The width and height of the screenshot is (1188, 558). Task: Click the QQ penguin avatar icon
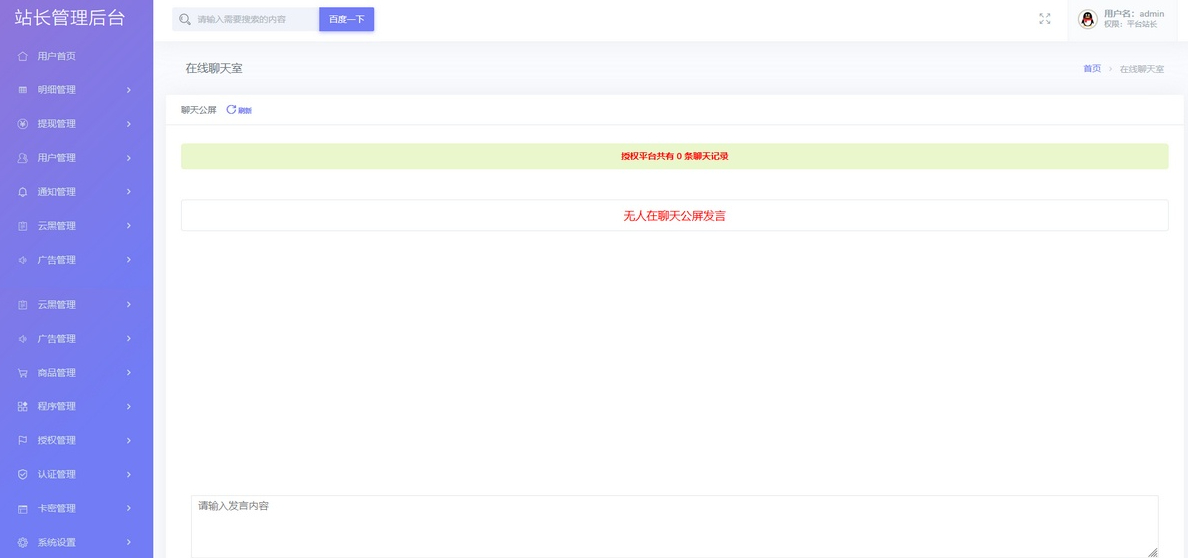[1087, 19]
